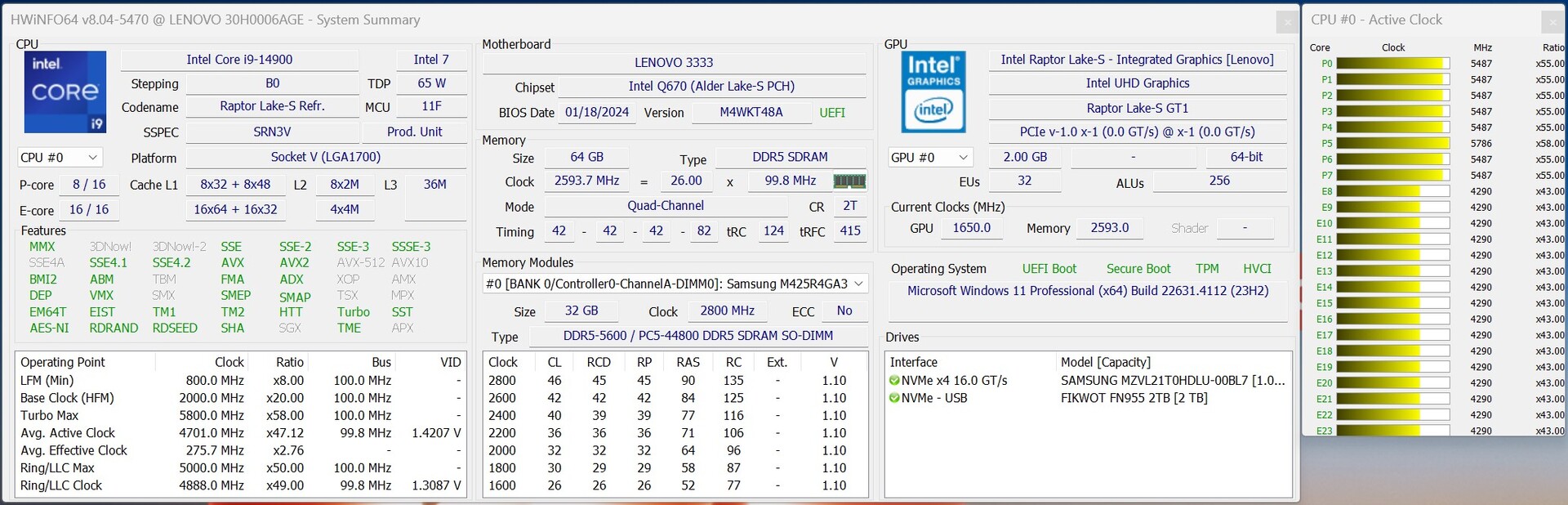The image size is (1568, 505).
Task: Click the AES-NI feature flag
Action: (x=49, y=328)
